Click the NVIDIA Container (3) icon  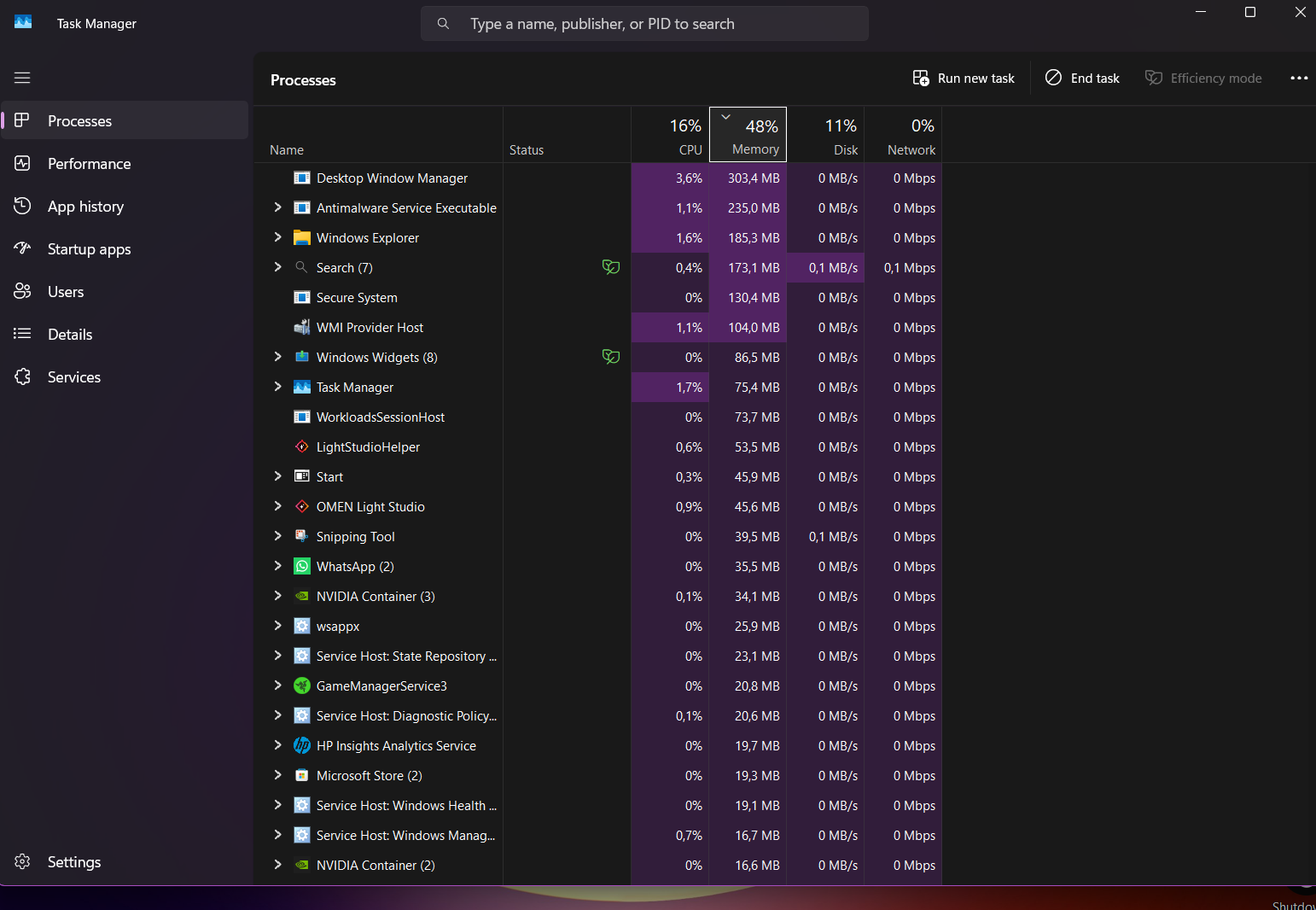pyautogui.click(x=302, y=596)
